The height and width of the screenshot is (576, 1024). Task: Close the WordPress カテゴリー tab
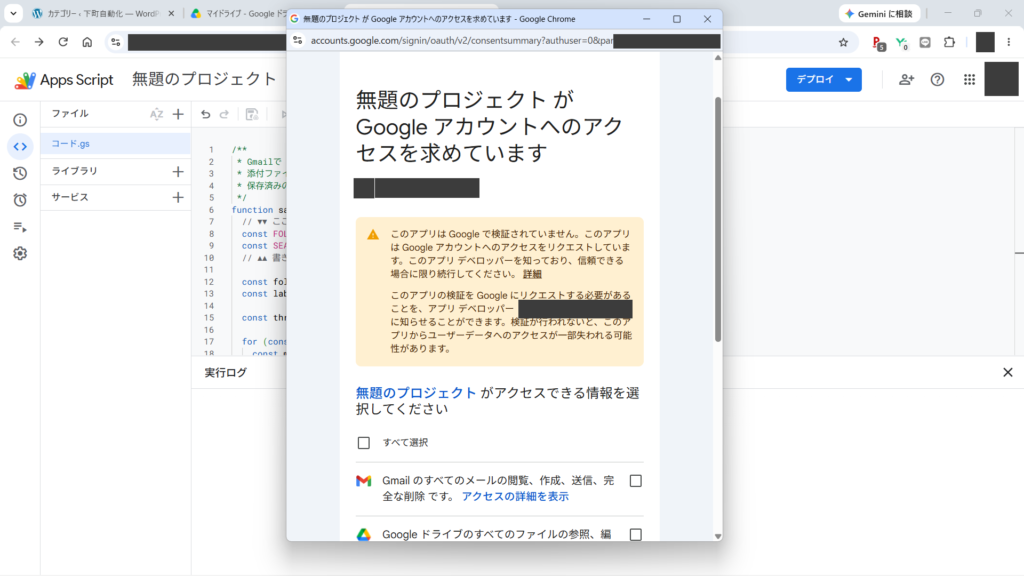(172, 13)
